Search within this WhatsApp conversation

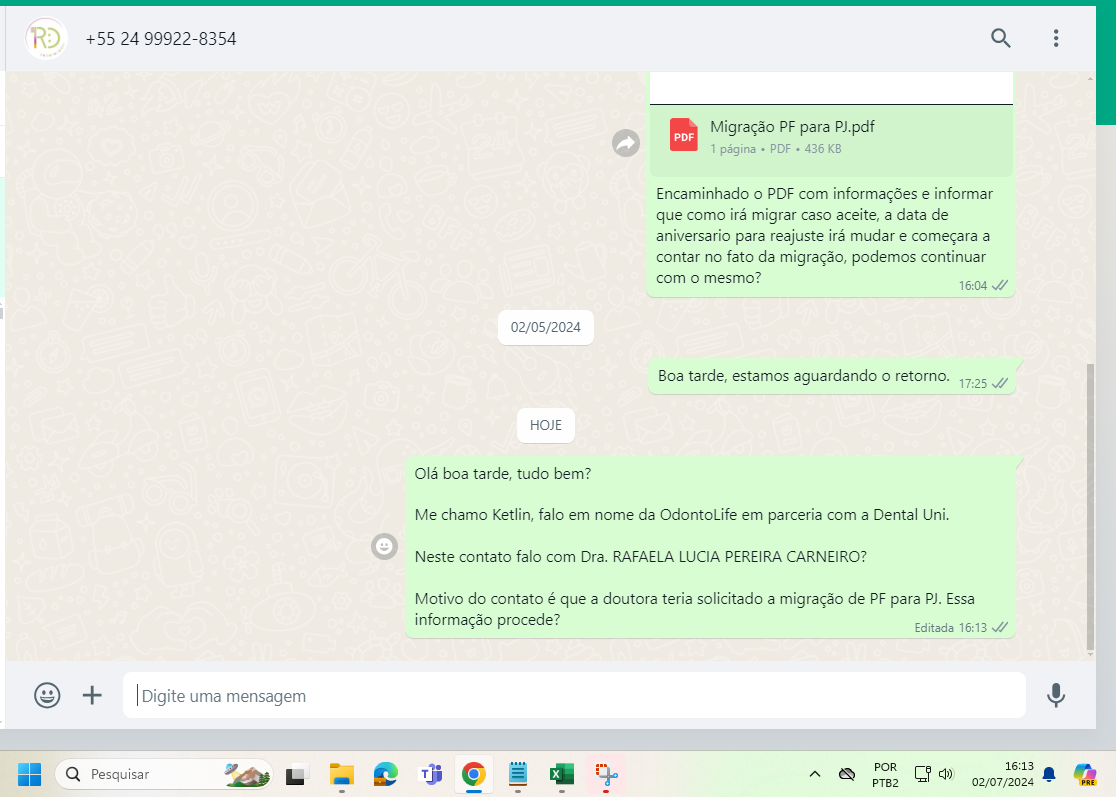pos(1001,38)
